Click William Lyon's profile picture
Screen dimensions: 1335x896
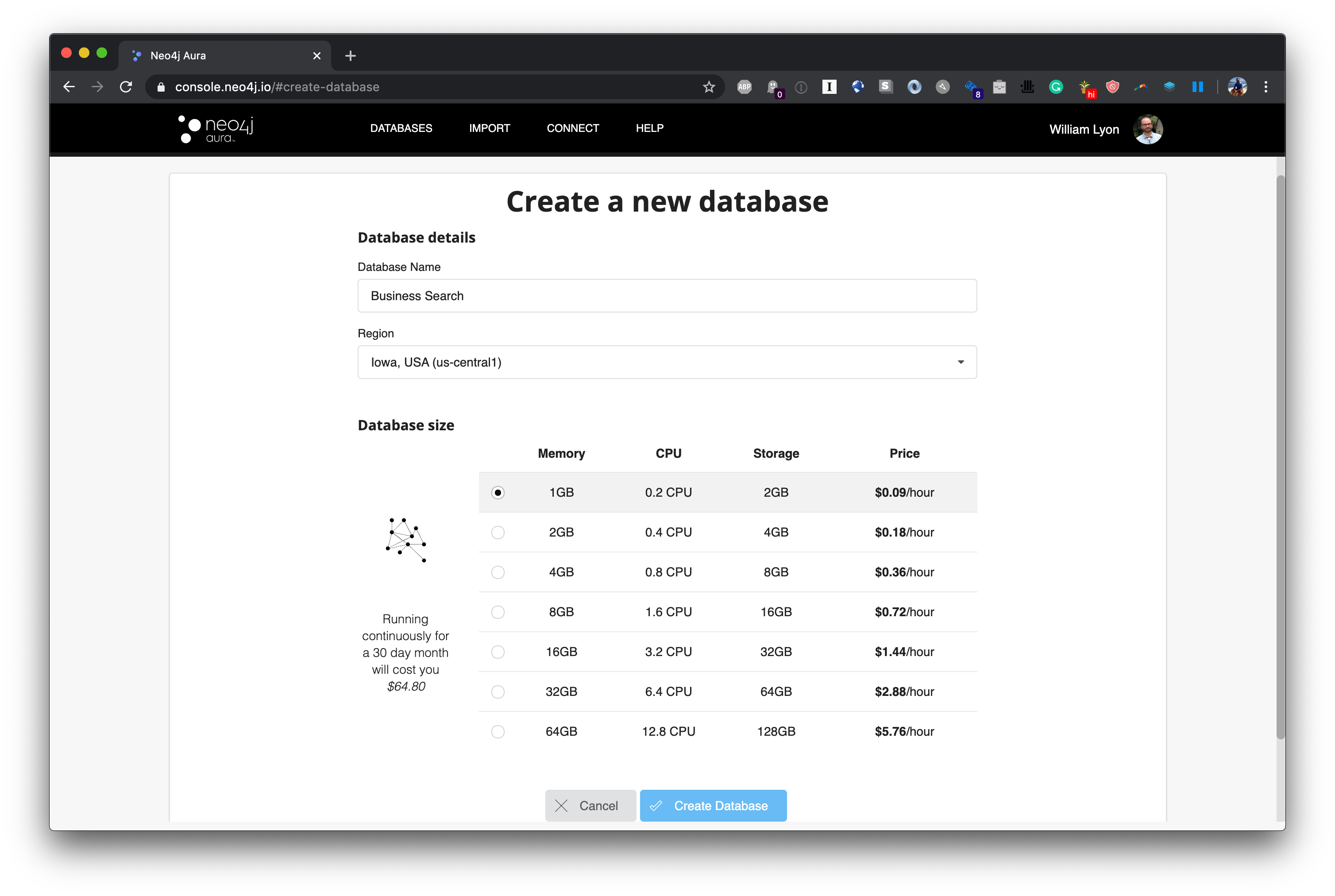click(x=1148, y=129)
